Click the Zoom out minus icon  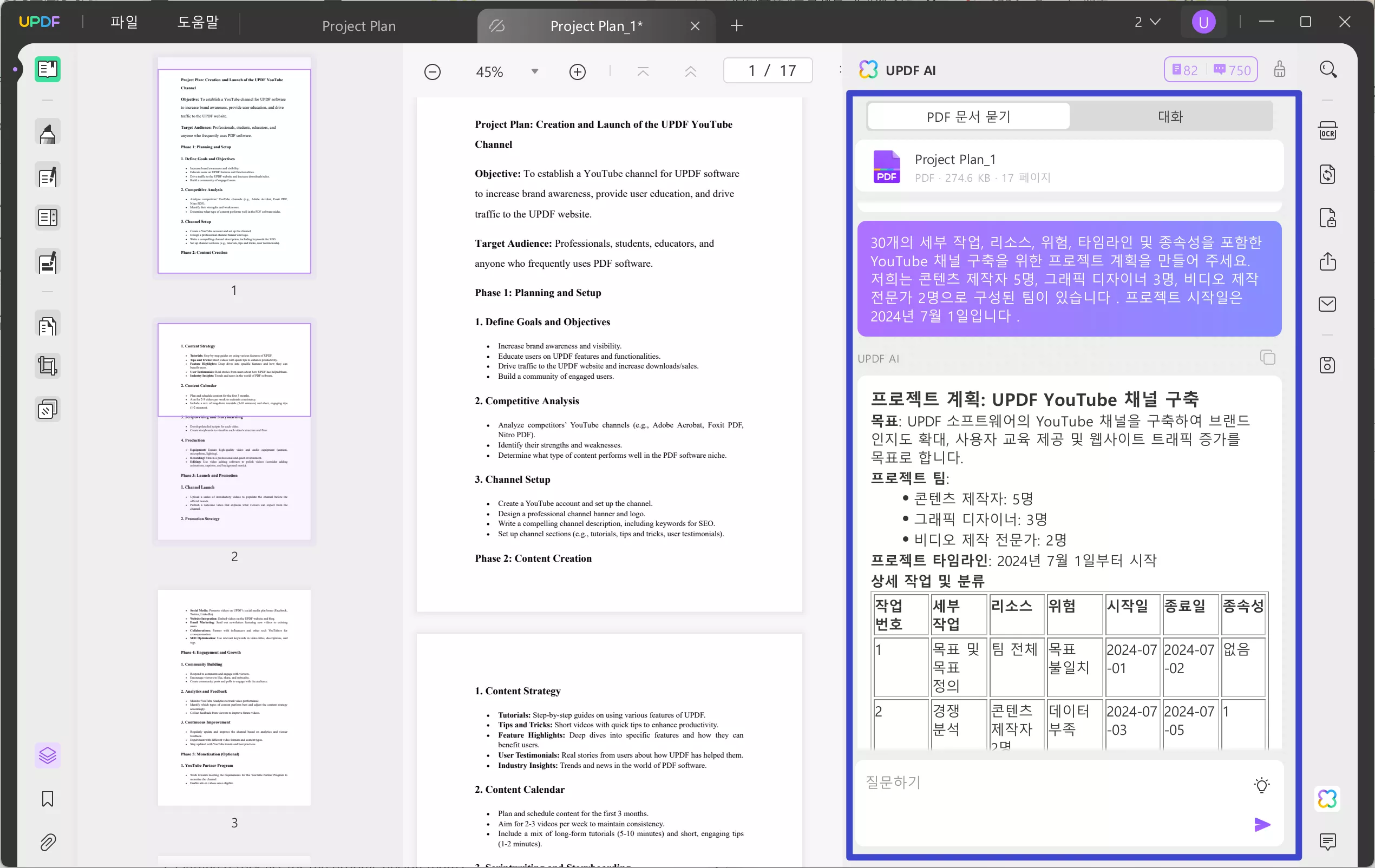pos(432,72)
